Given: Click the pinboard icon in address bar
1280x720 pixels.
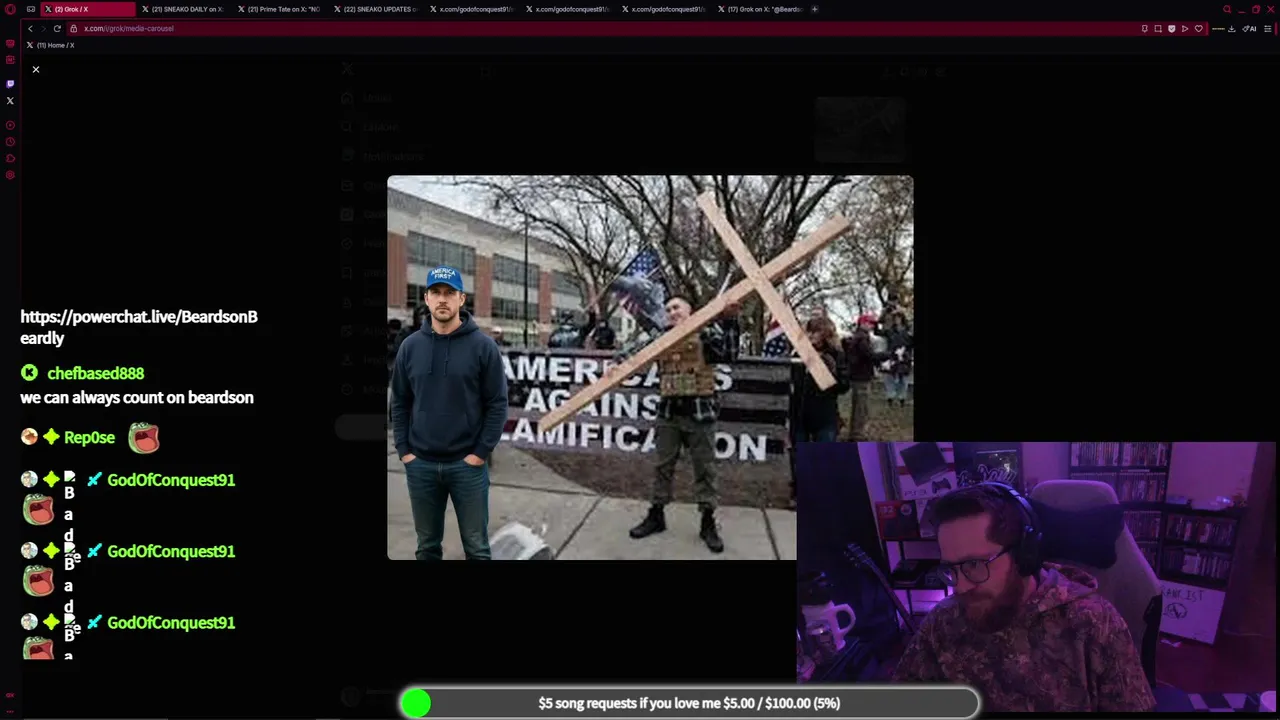Looking at the screenshot, I should pyautogui.click(x=1145, y=28).
